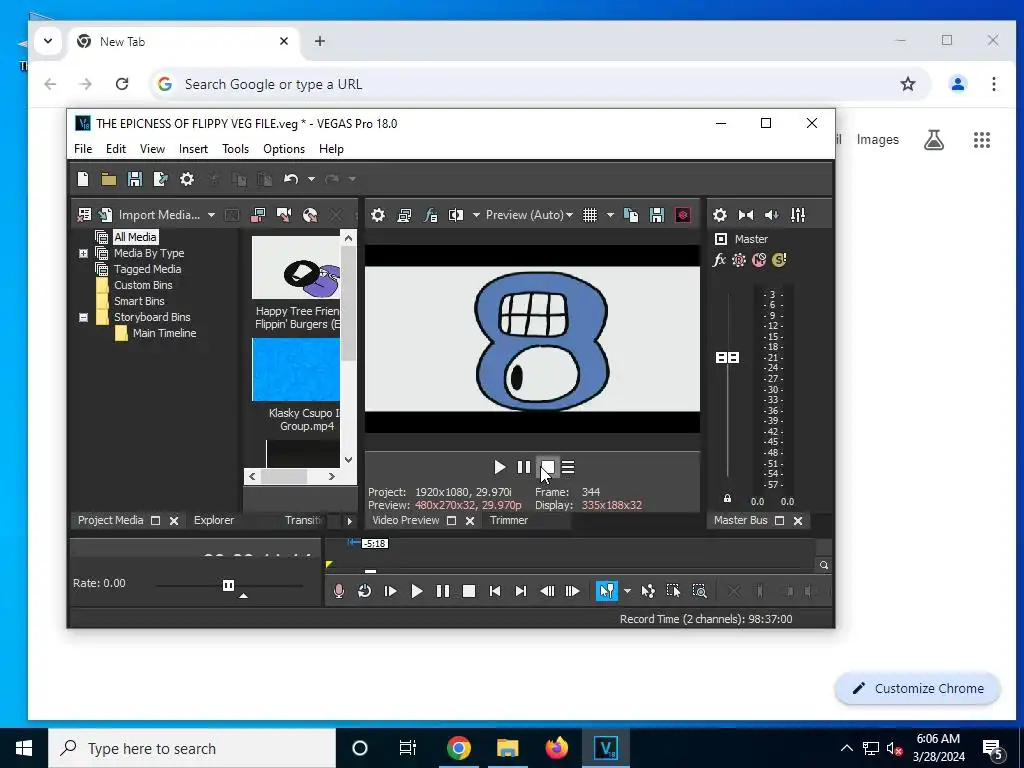Toggle loop playback in transport
The height and width of the screenshot is (768, 1024).
(x=364, y=591)
